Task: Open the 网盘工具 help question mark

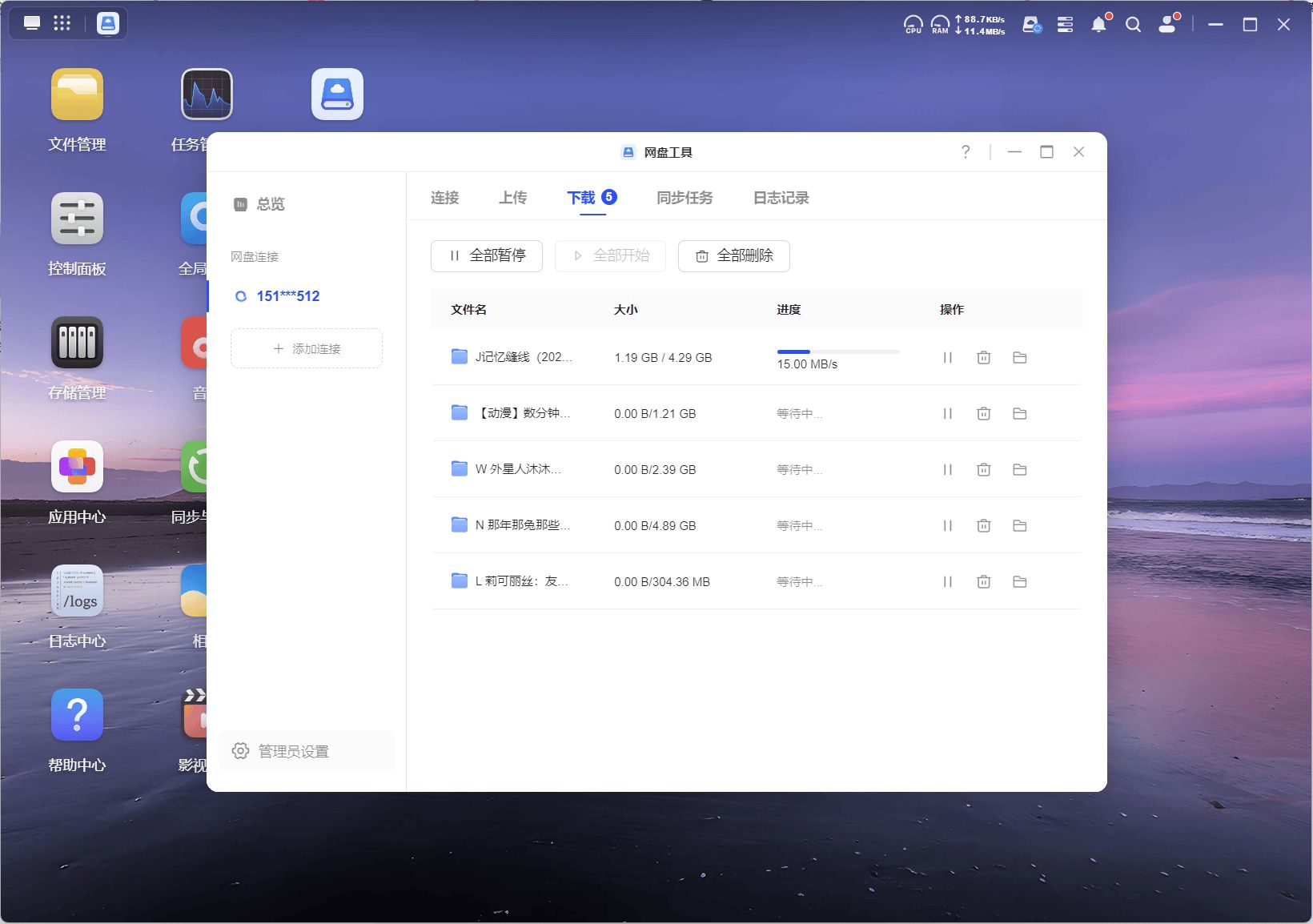Action: [x=966, y=152]
